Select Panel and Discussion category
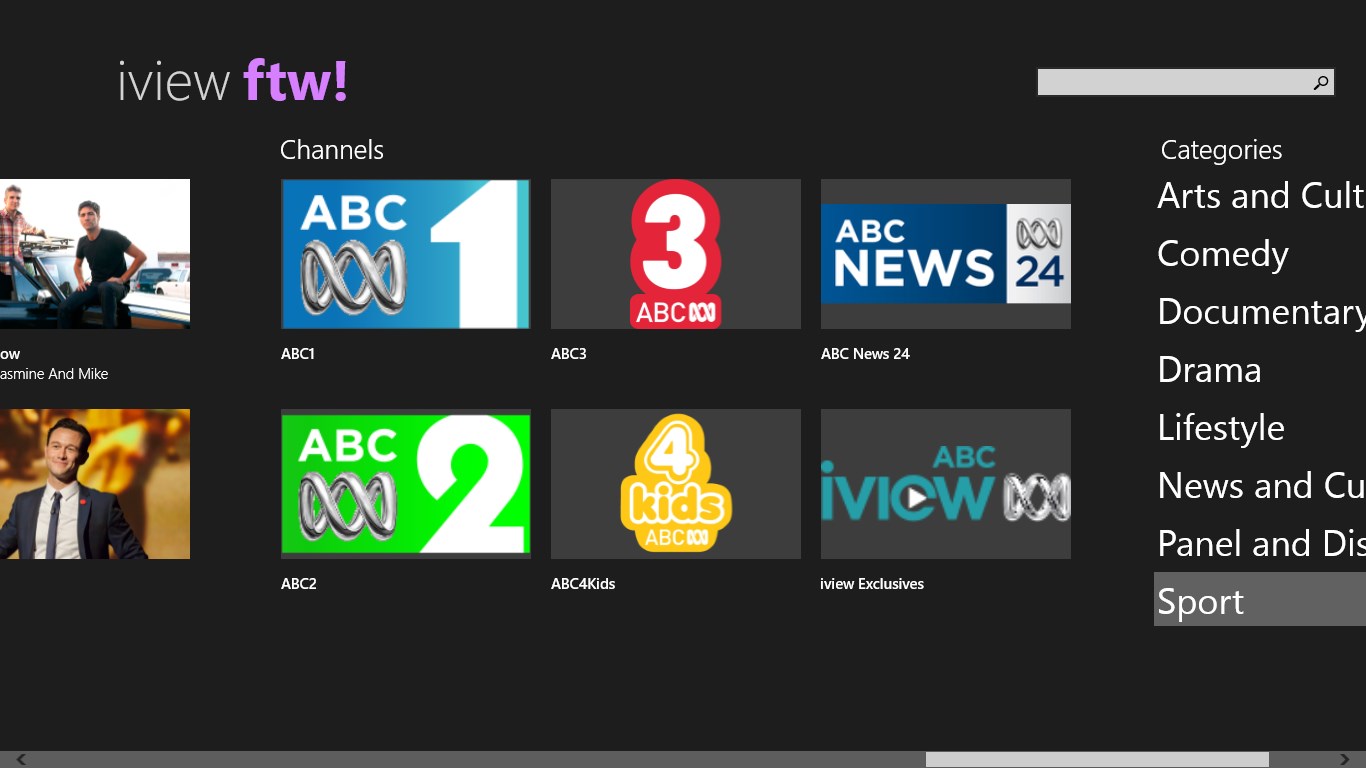This screenshot has width=1366, height=768. (1258, 543)
